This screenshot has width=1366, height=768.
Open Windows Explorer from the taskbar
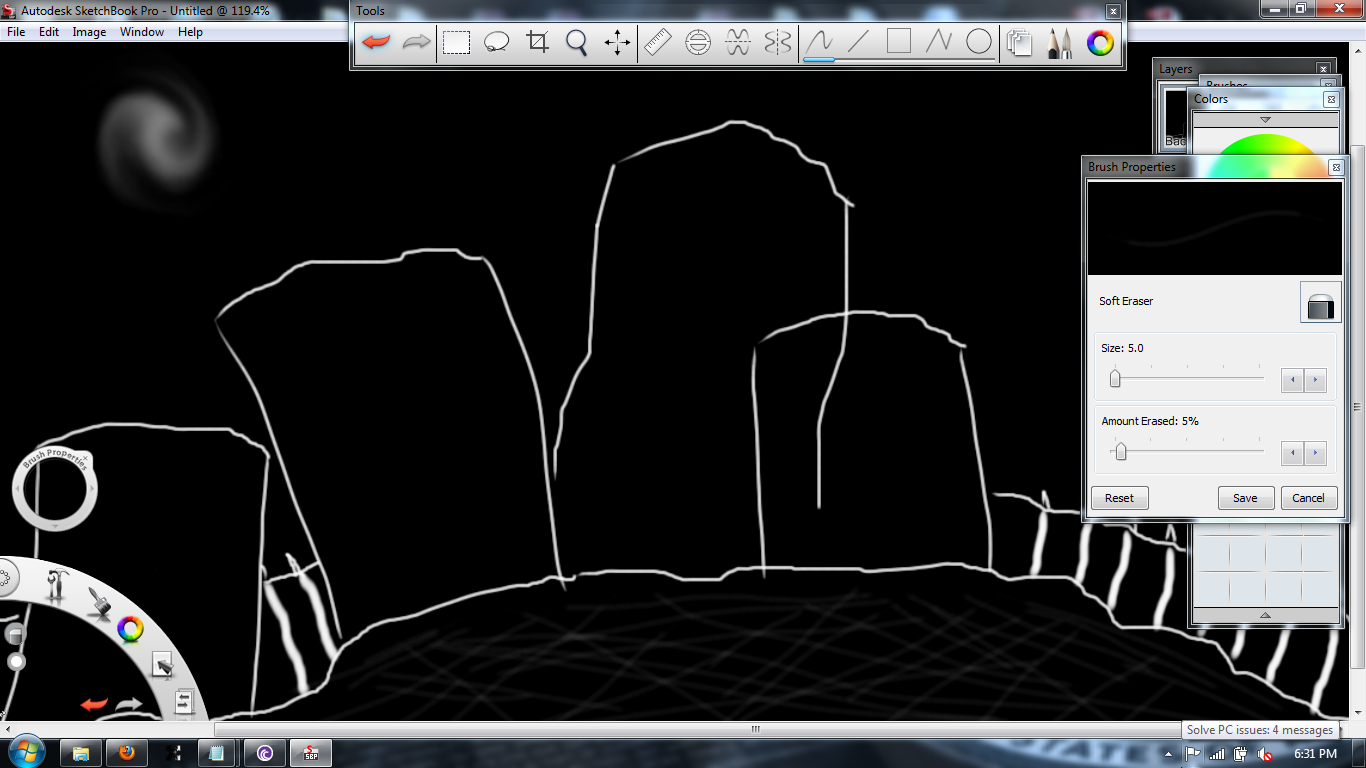[81, 753]
